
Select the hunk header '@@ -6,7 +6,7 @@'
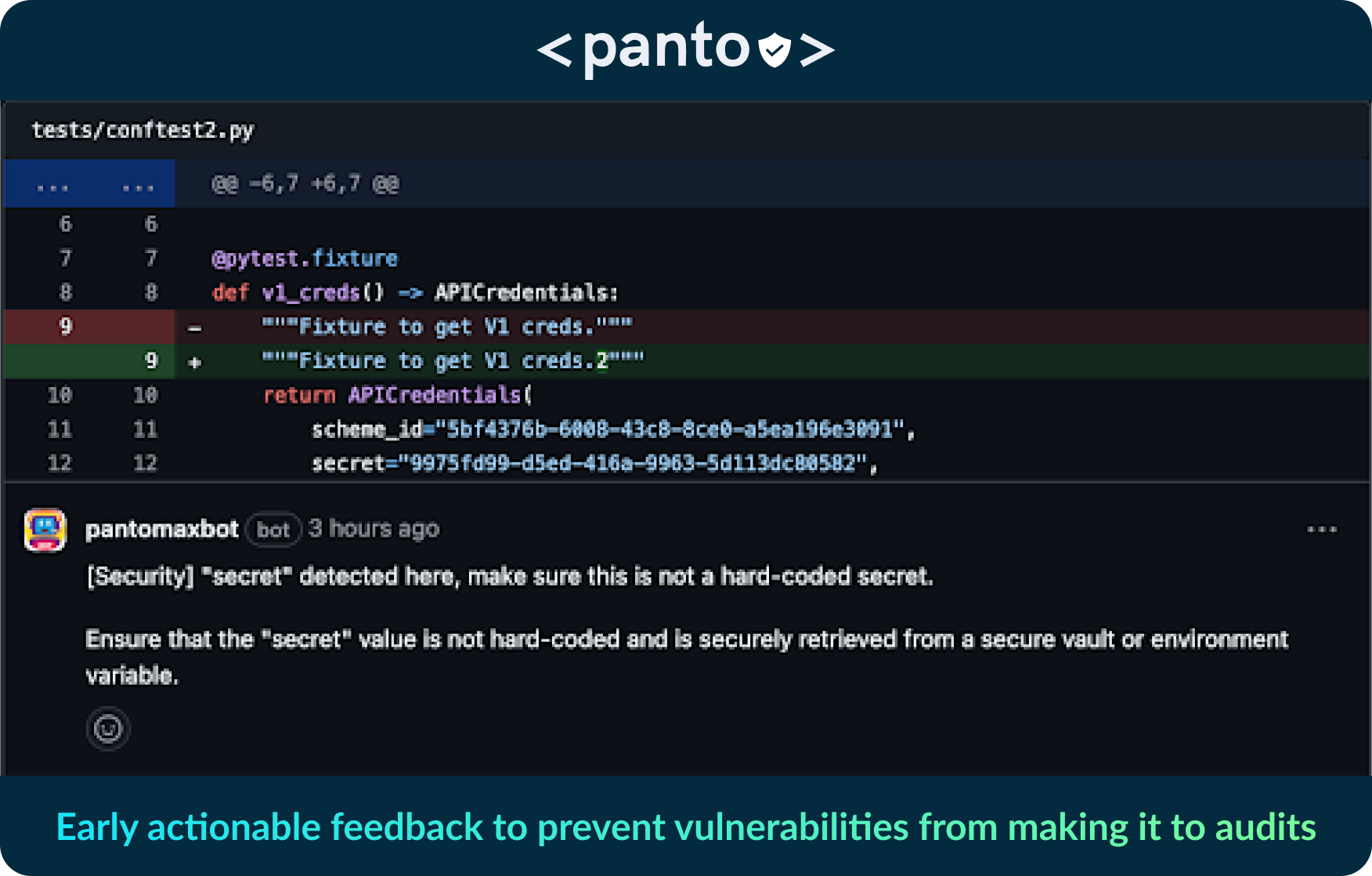pos(305,184)
